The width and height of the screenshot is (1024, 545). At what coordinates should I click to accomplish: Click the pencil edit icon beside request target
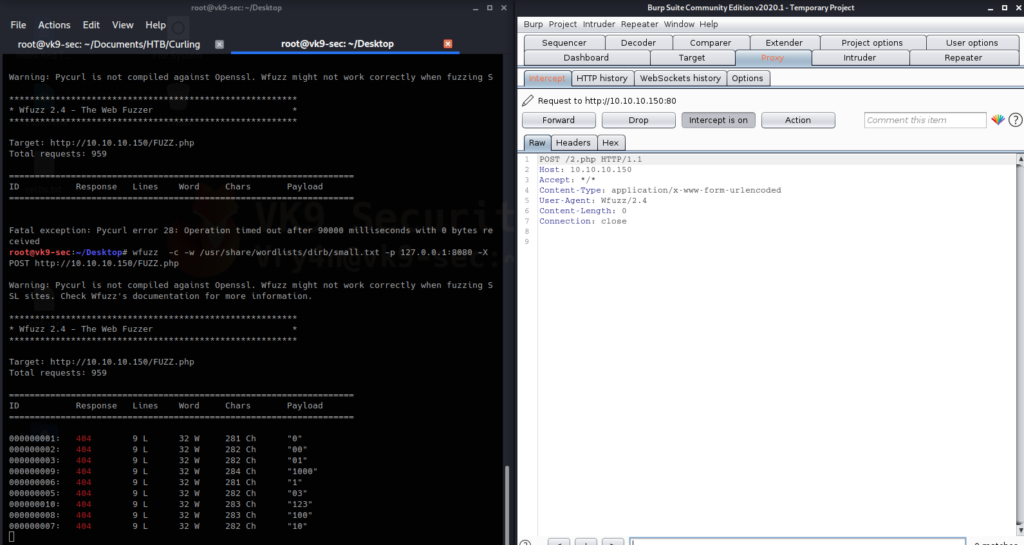point(528,101)
